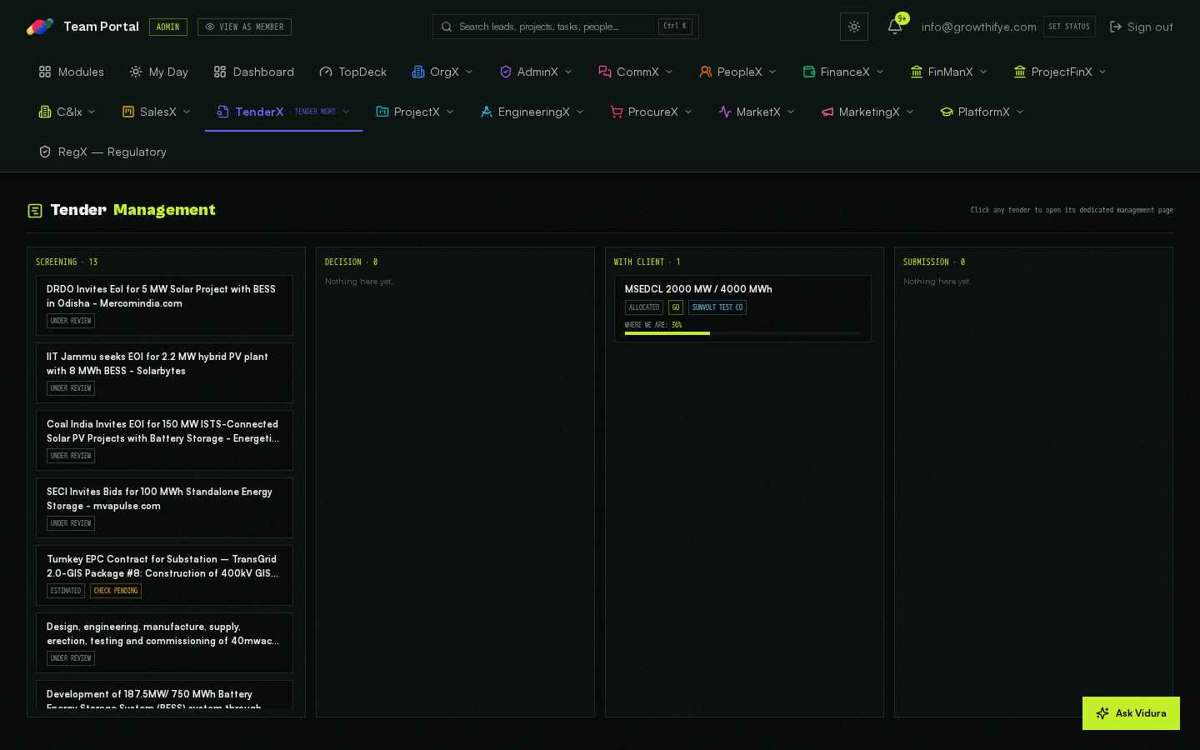Click the CommX chat bubbles icon

(x=604, y=72)
